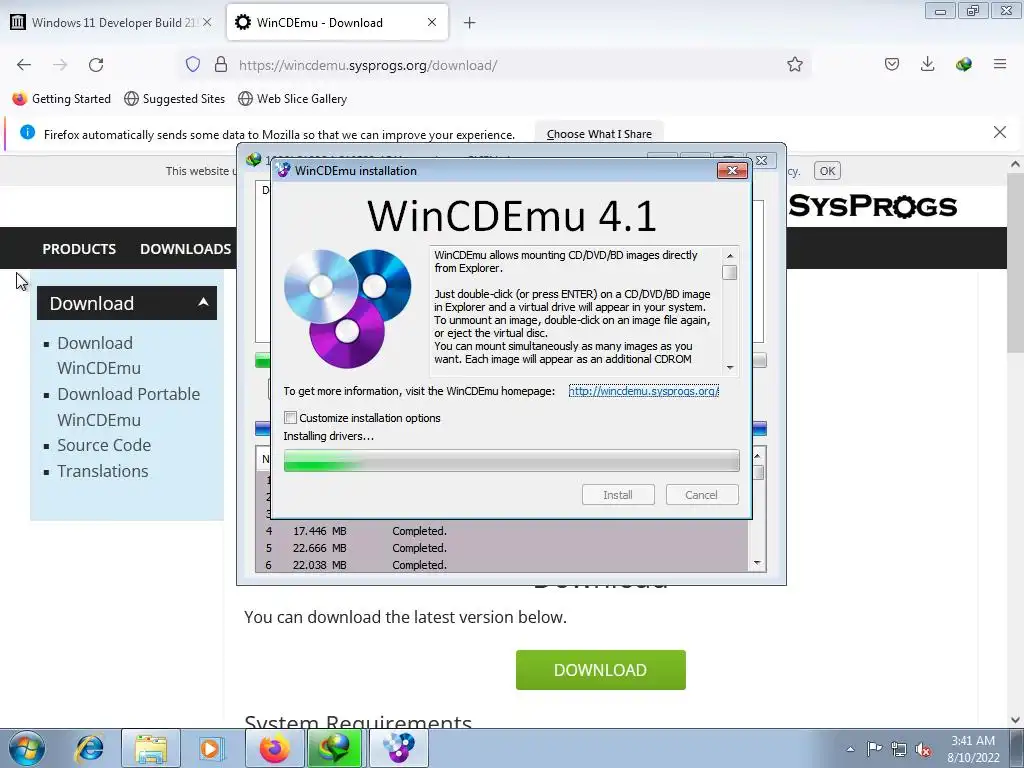
Task: Visit the wincdemu.sysprogs.org homepage link
Action: pyautogui.click(x=643, y=391)
